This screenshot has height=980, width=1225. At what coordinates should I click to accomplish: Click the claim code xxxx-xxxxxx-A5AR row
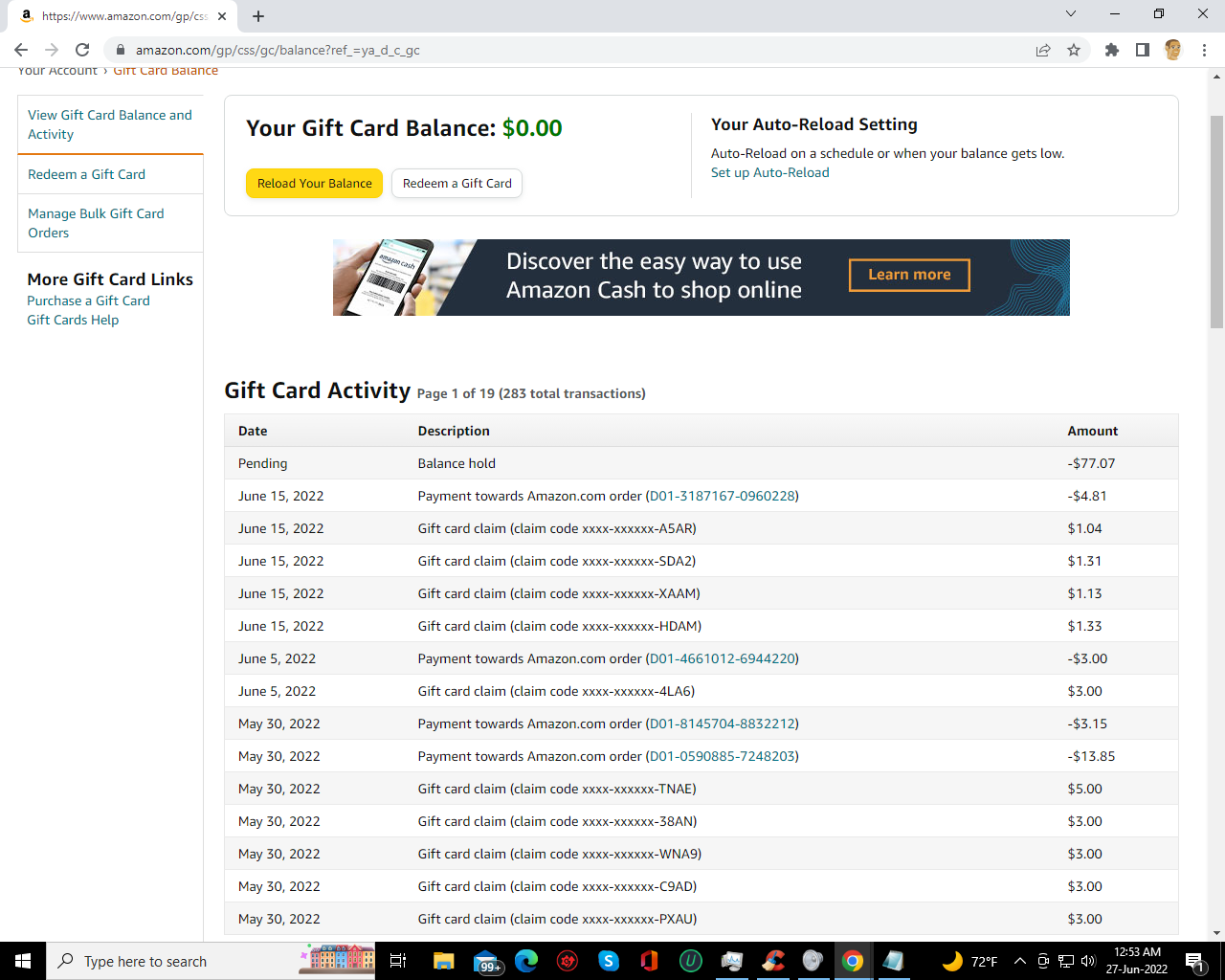tap(701, 528)
